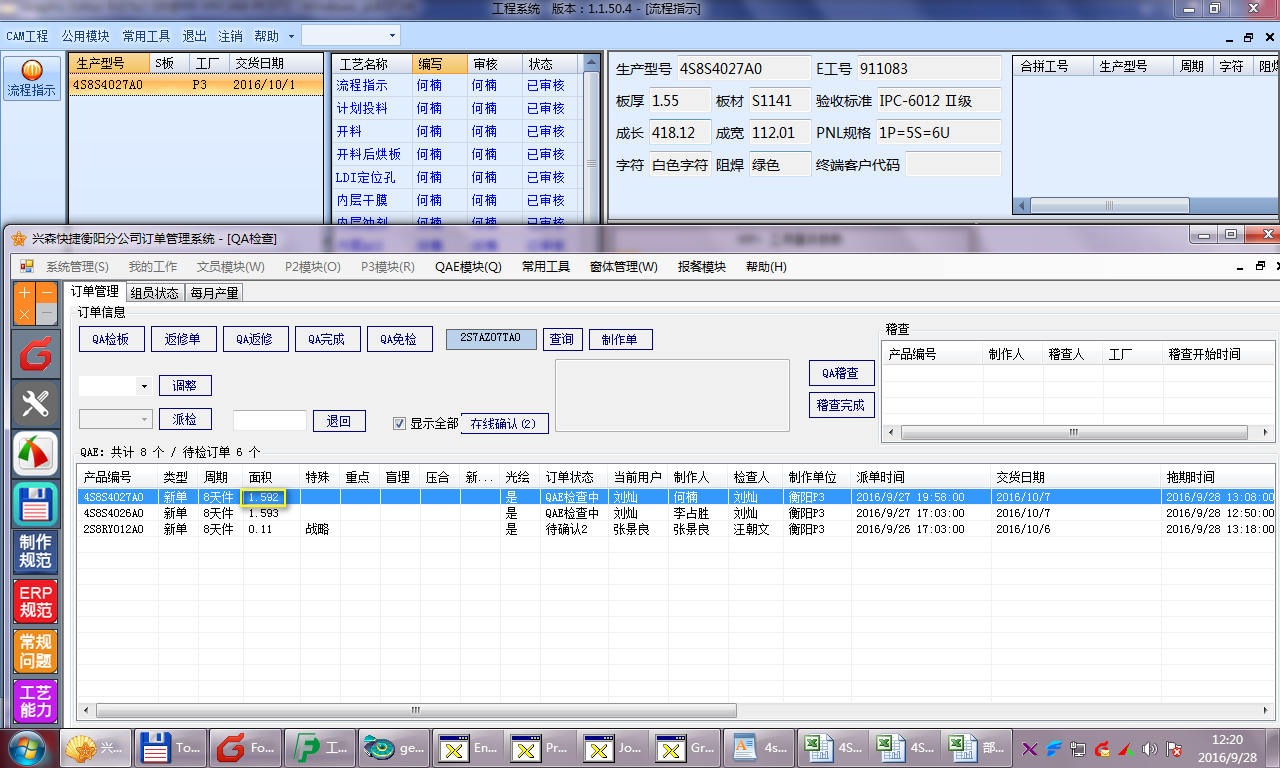Viewport: 1280px width, 768px height.
Task: Open the empty combo box in top toolbar
Action: click(350, 35)
